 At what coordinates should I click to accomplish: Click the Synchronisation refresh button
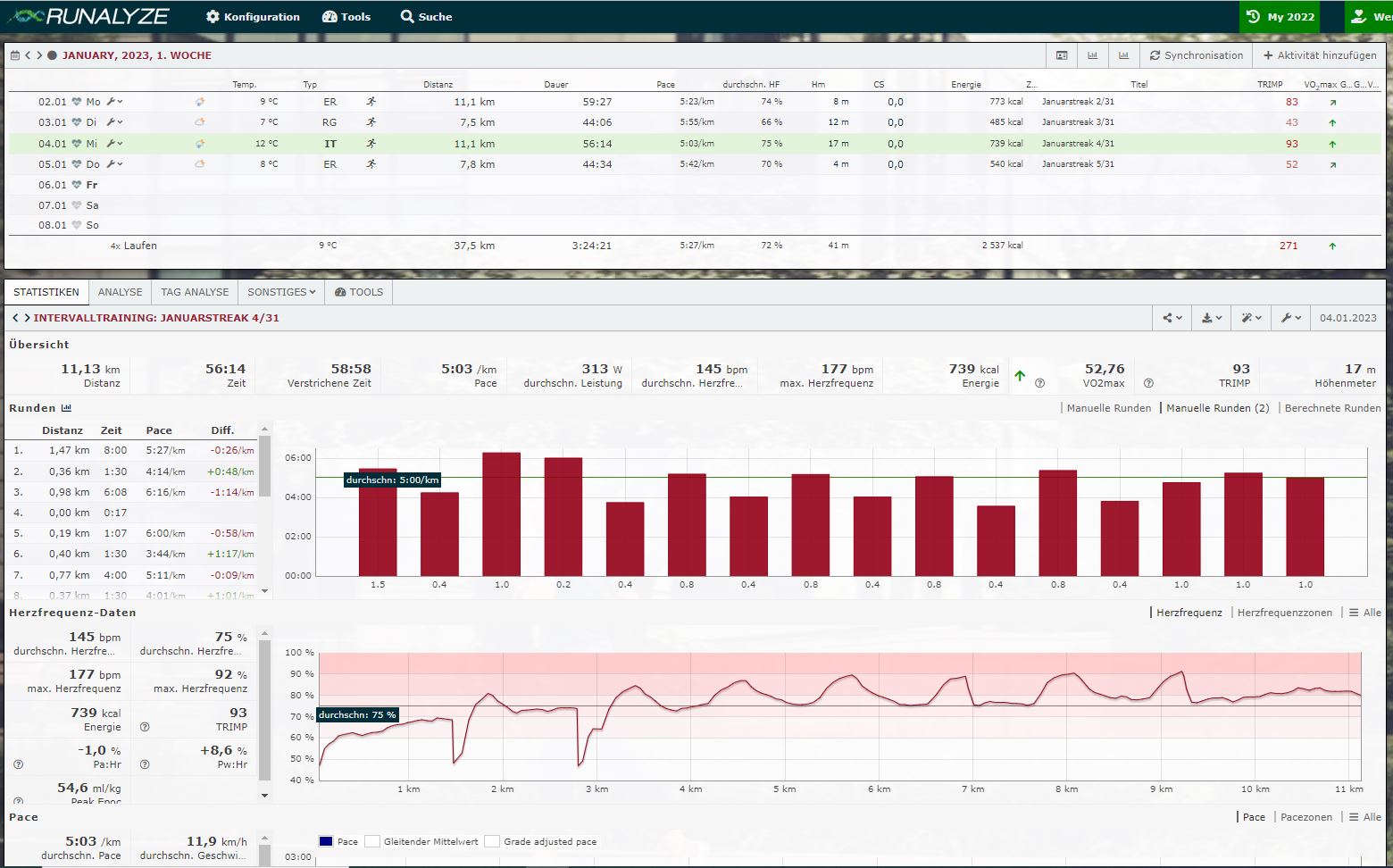(x=1196, y=55)
